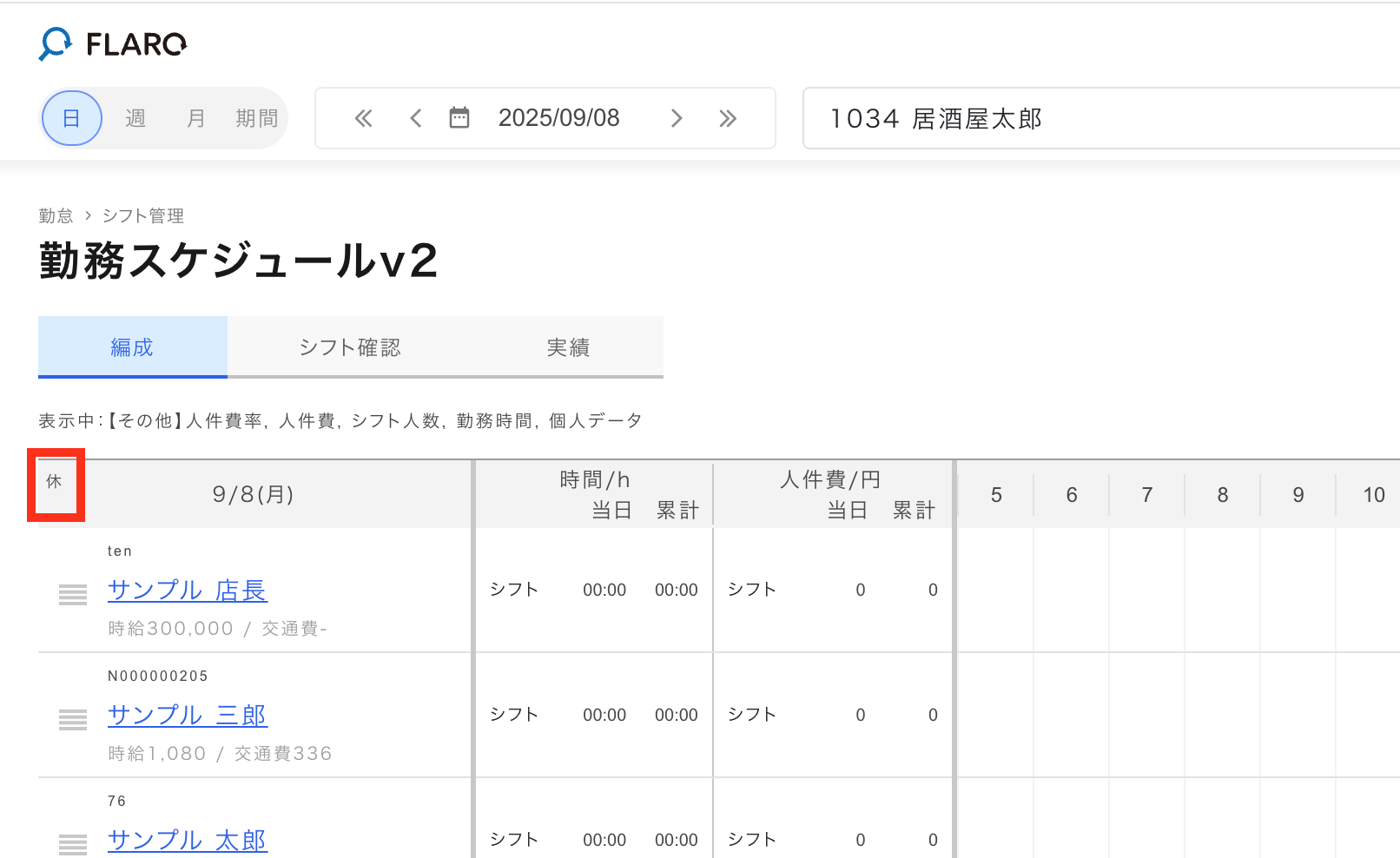This screenshot has width=1400, height=858.
Task: Click the 休 holiday header cell
Action: point(55,482)
